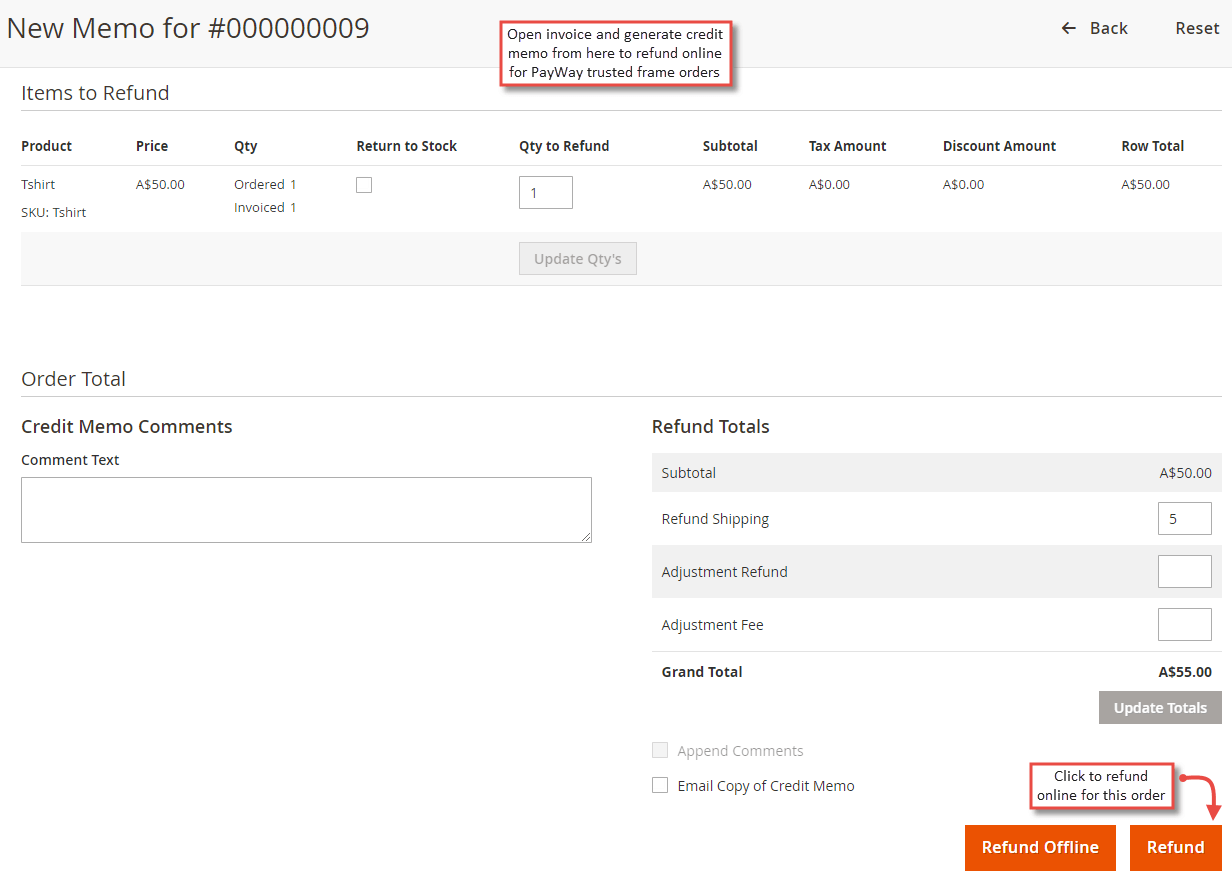Click the Price column header
Screen dimensions: 1232x882
pos(152,146)
